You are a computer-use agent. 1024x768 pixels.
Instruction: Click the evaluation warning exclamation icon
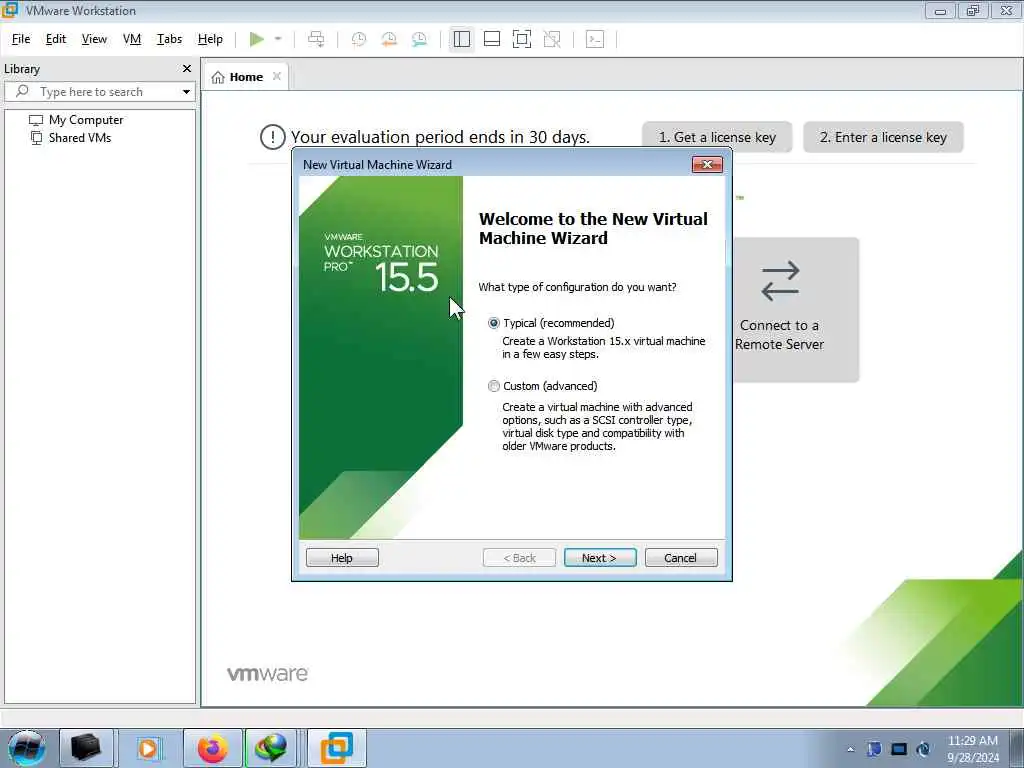coord(272,137)
